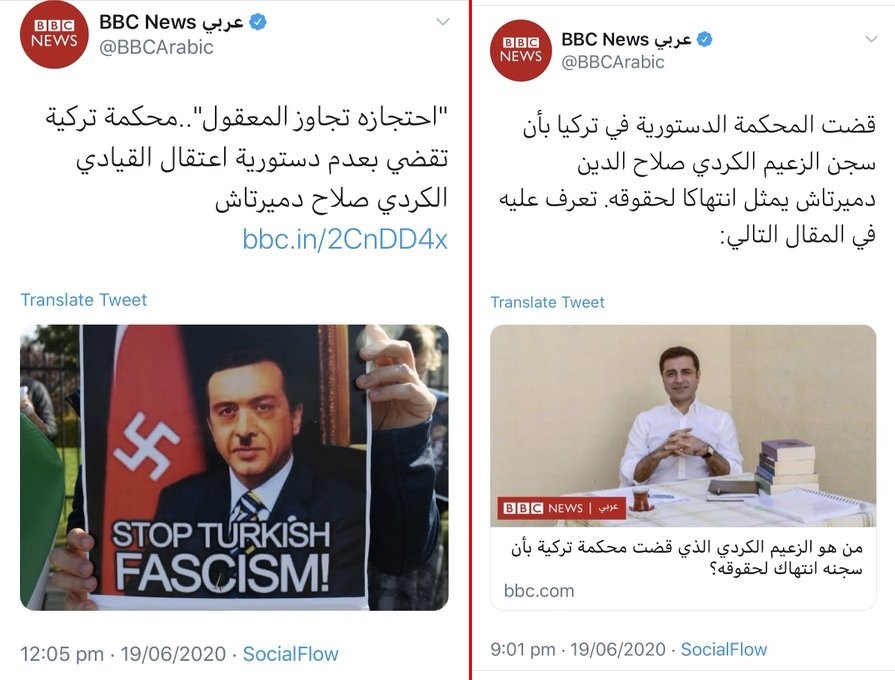Viewport: 895px width, 680px height.
Task: Open SocialFlow source link in left tweet
Action: click(291, 654)
